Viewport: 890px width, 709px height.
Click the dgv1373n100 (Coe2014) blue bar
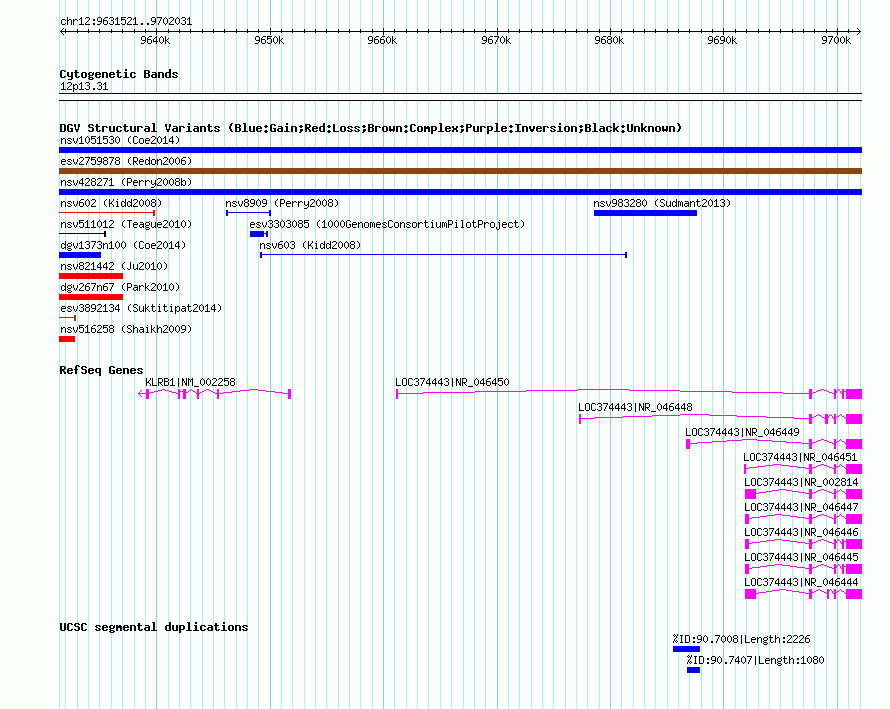(80, 255)
